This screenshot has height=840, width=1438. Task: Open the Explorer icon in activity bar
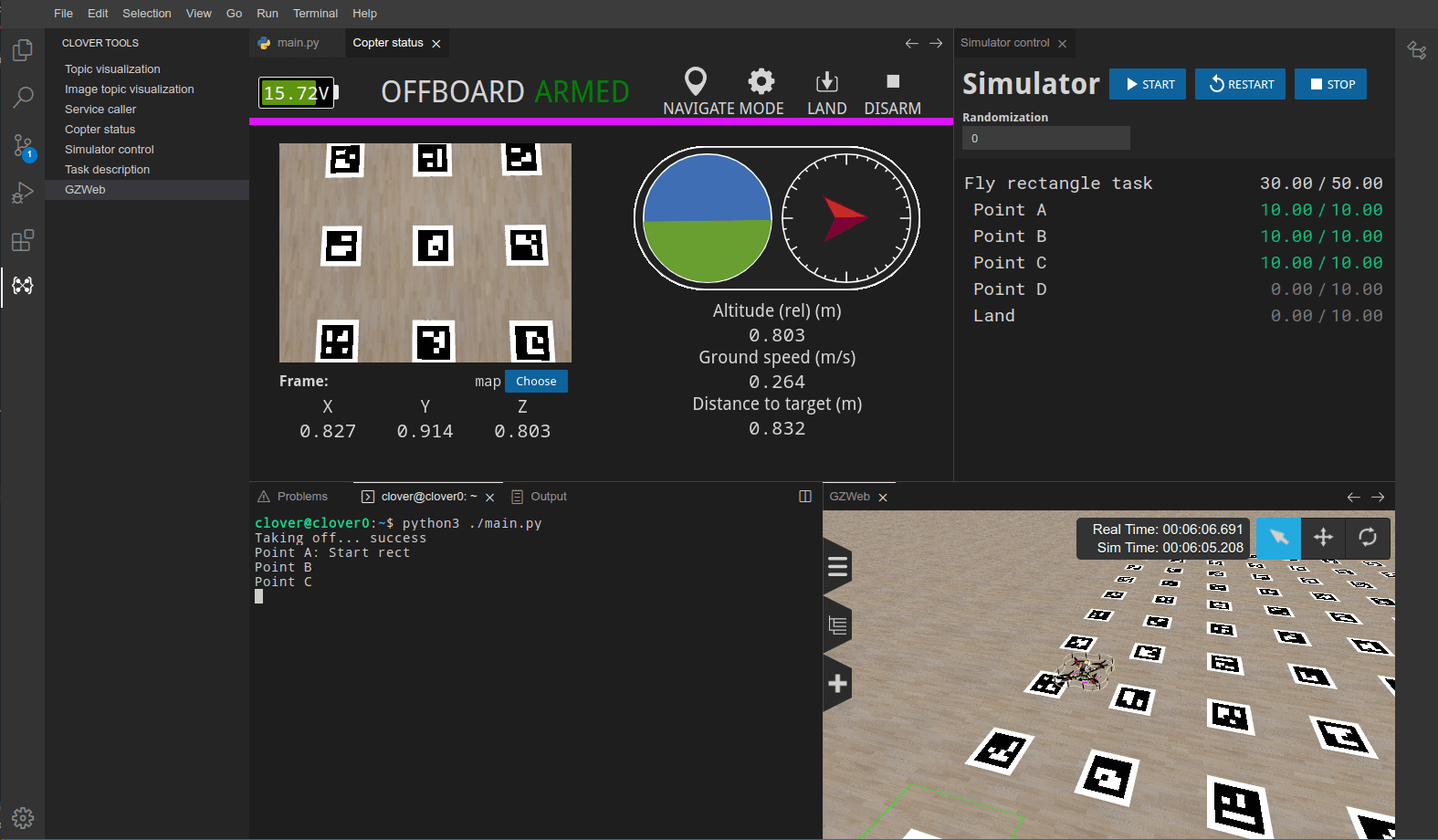23,50
